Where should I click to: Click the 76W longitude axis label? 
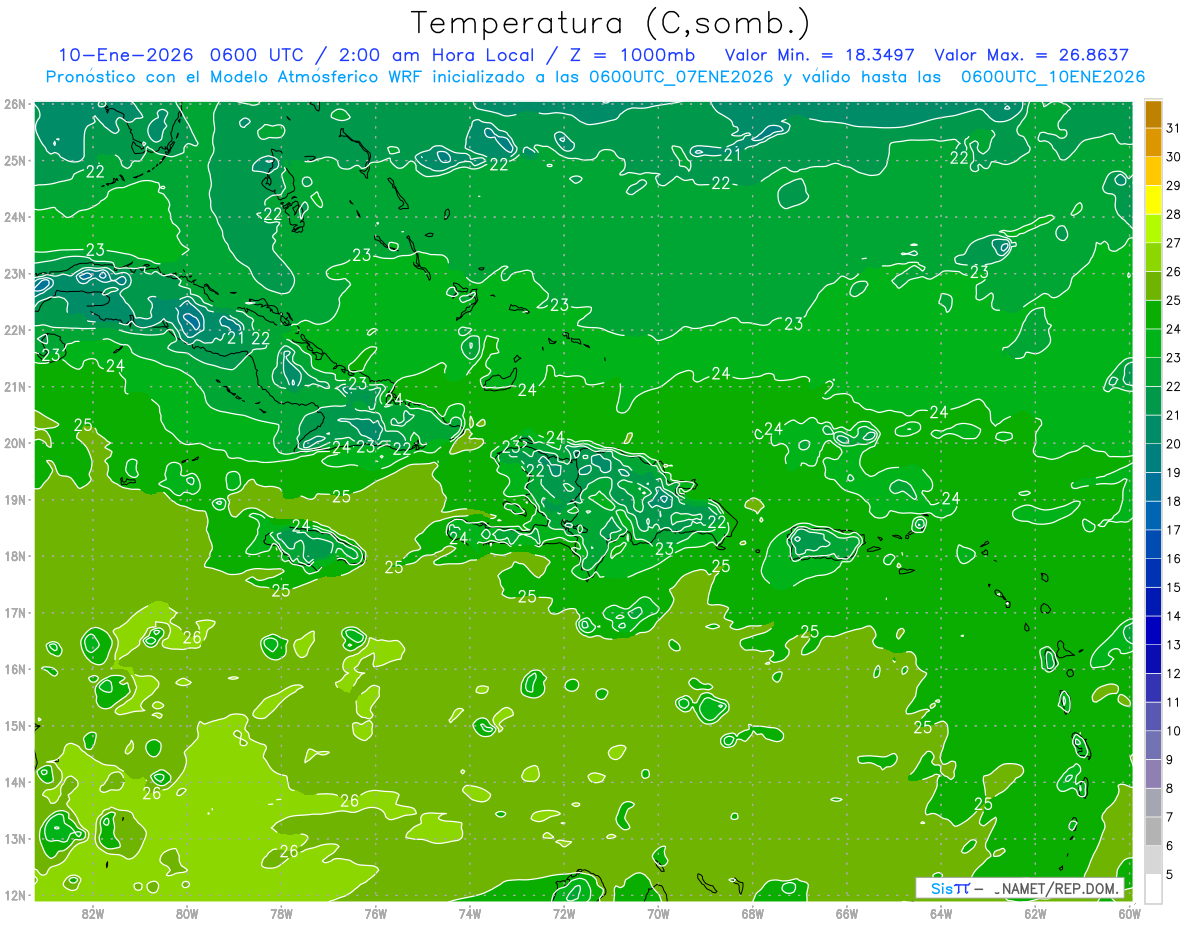pyautogui.click(x=375, y=913)
